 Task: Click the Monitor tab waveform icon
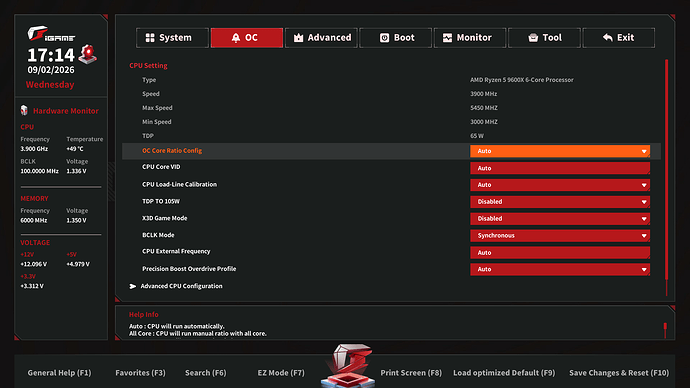tap(447, 38)
